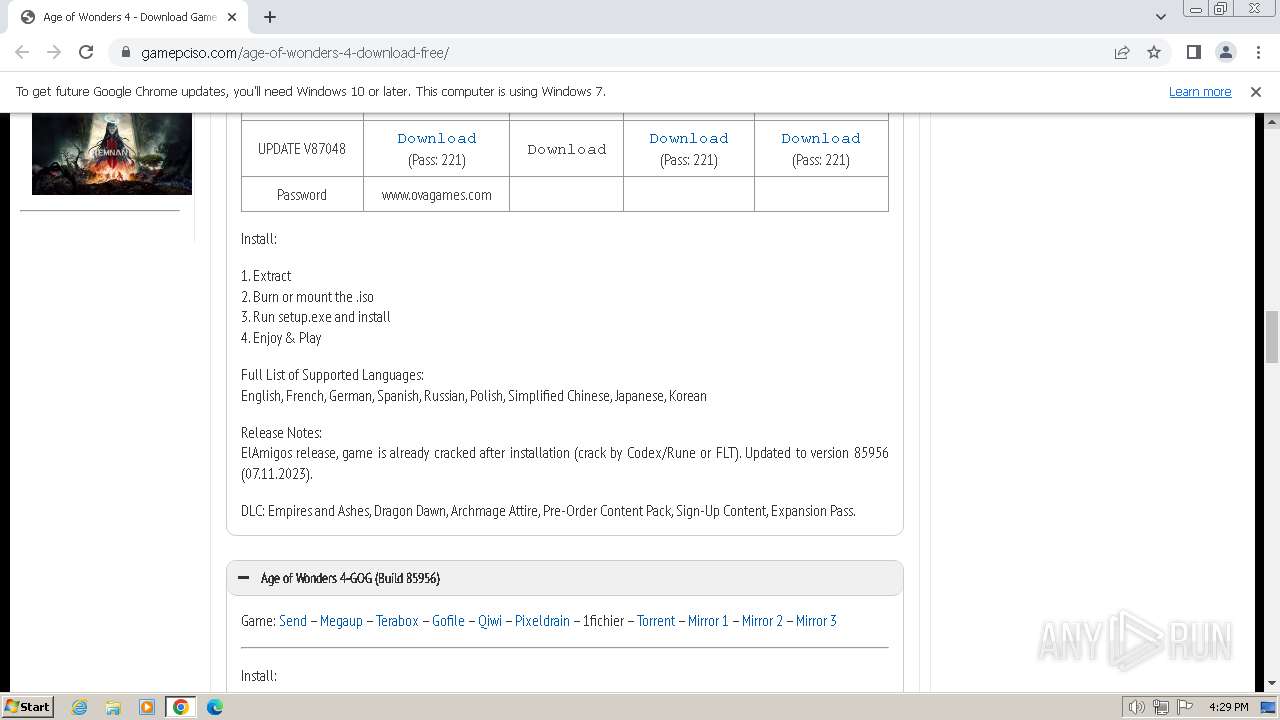Open the Megaup download link
Image resolution: width=1280 pixels, height=720 pixels.
click(341, 621)
